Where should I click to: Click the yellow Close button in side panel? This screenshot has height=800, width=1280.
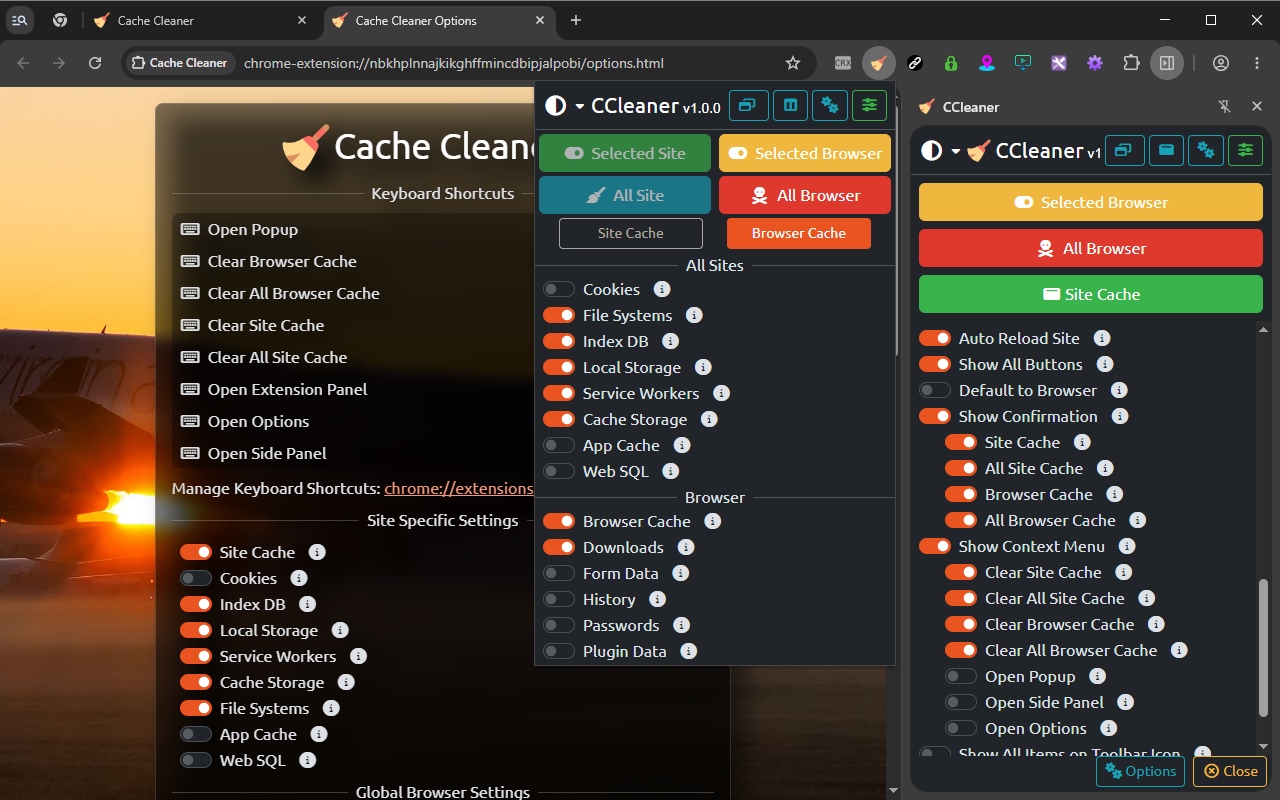(1230, 771)
